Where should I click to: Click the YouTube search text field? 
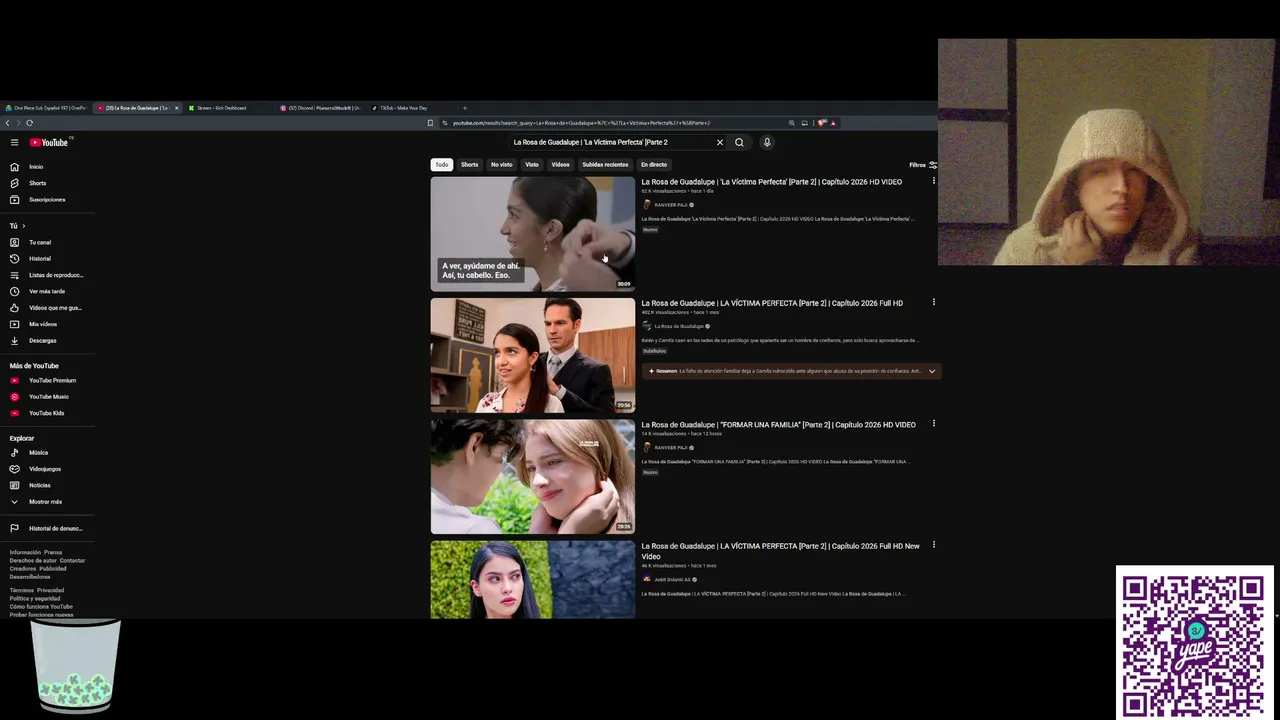[610, 142]
